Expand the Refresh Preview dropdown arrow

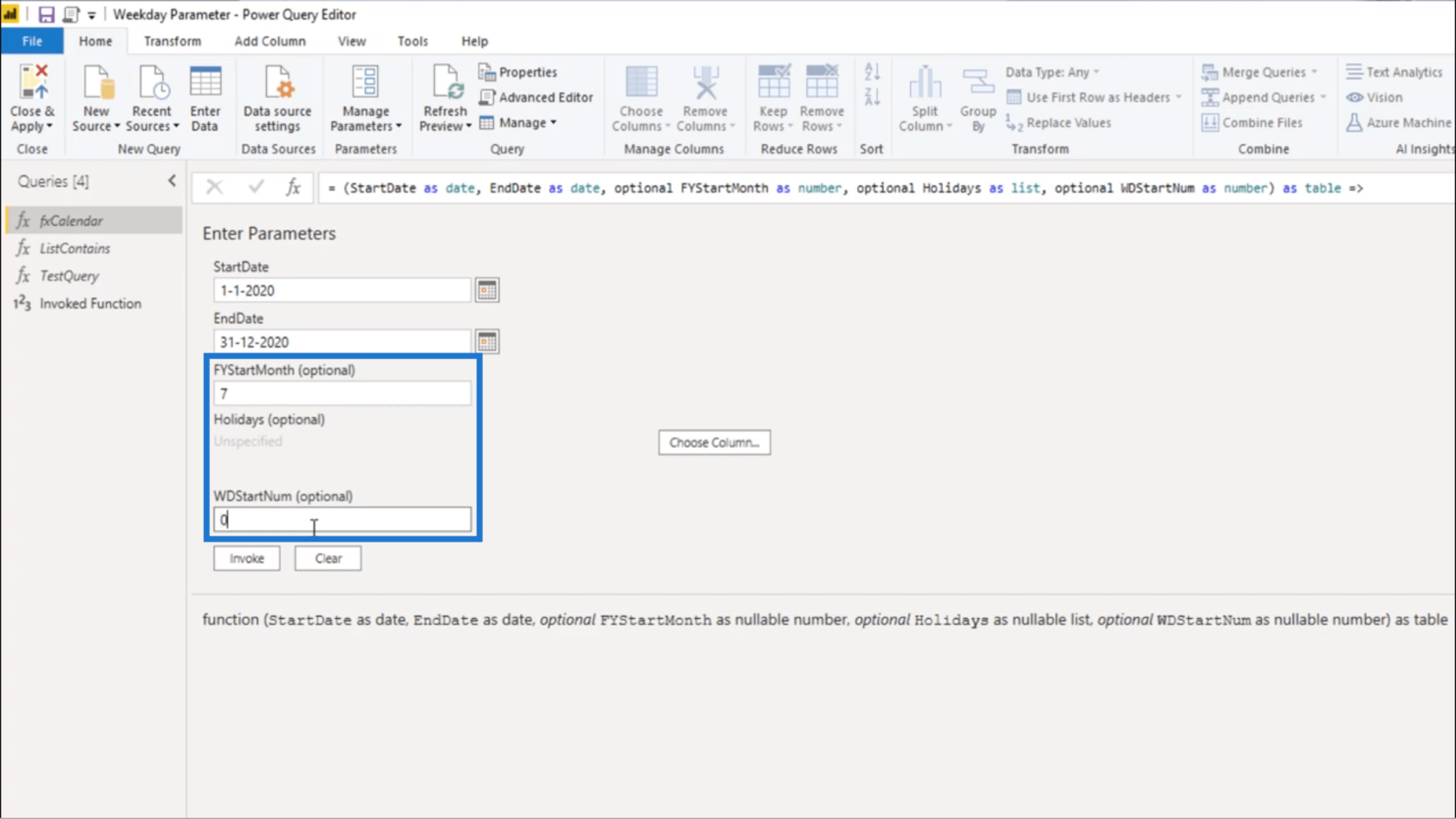pos(469,127)
